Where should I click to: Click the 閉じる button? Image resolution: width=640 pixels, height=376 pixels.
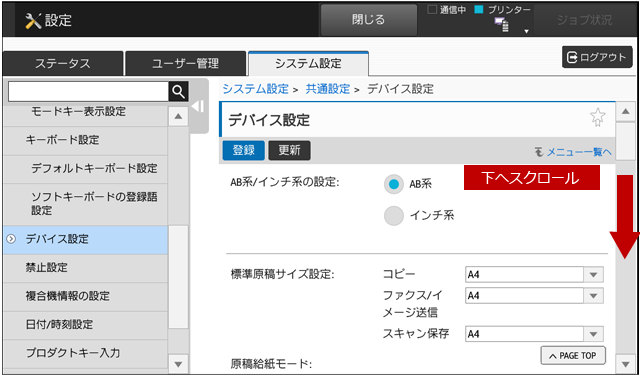(369, 20)
